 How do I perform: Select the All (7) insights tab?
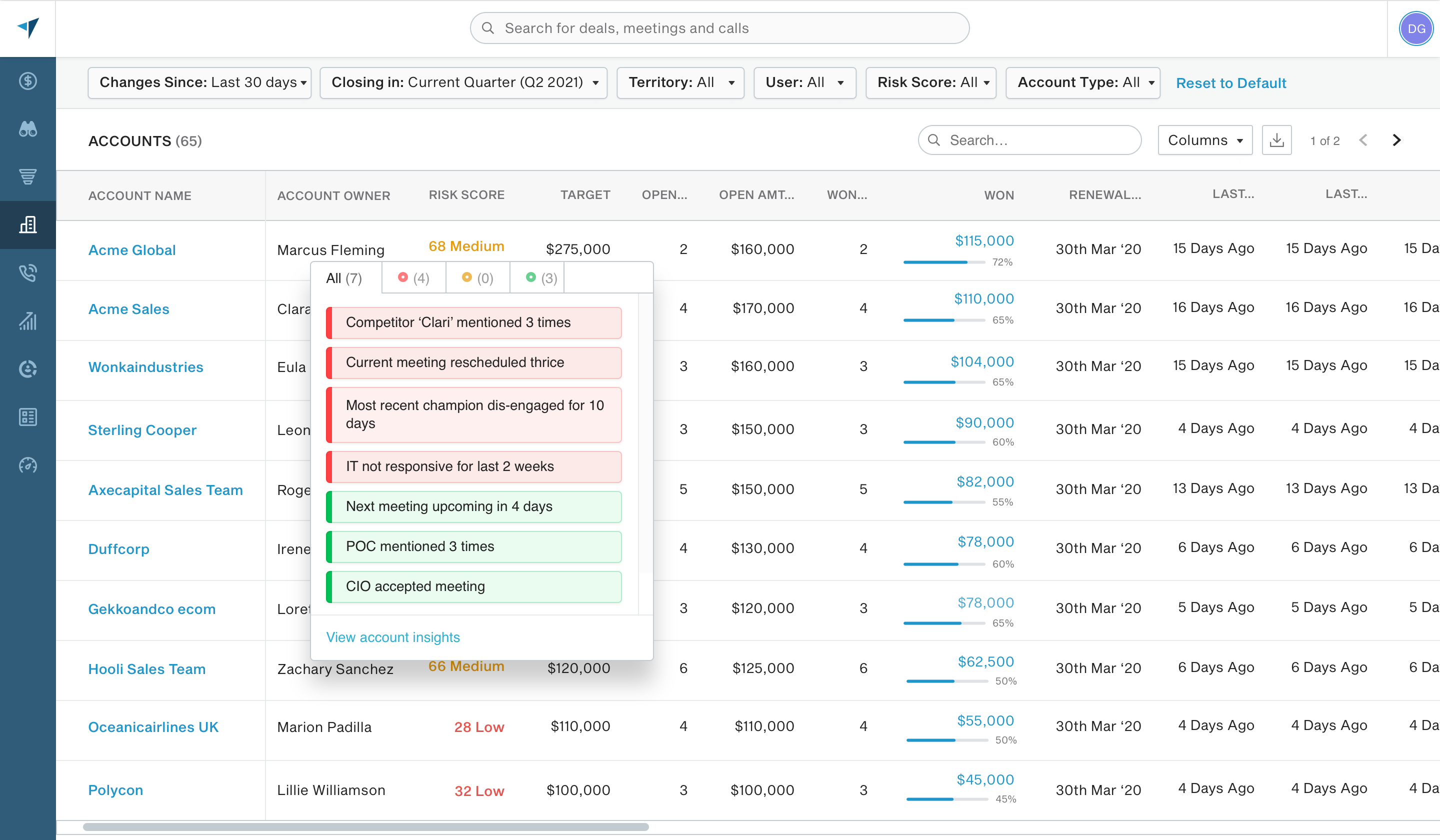click(x=345, y=278)
